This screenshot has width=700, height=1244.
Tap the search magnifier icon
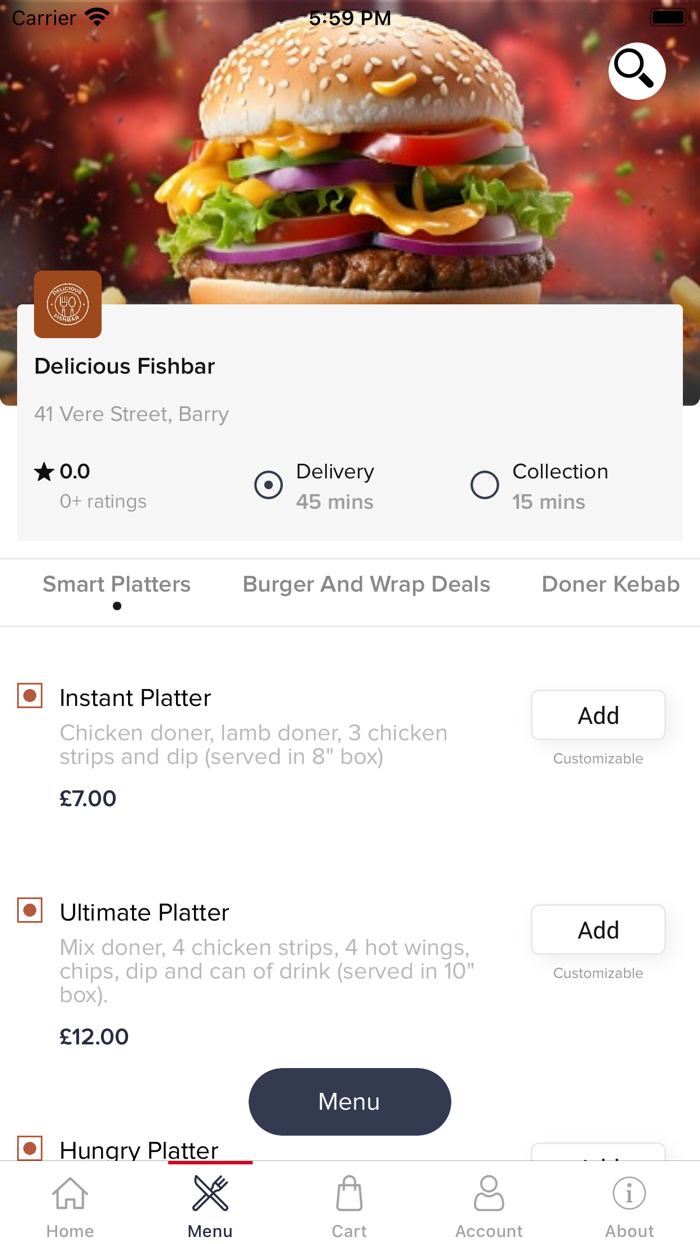[636, 71]
